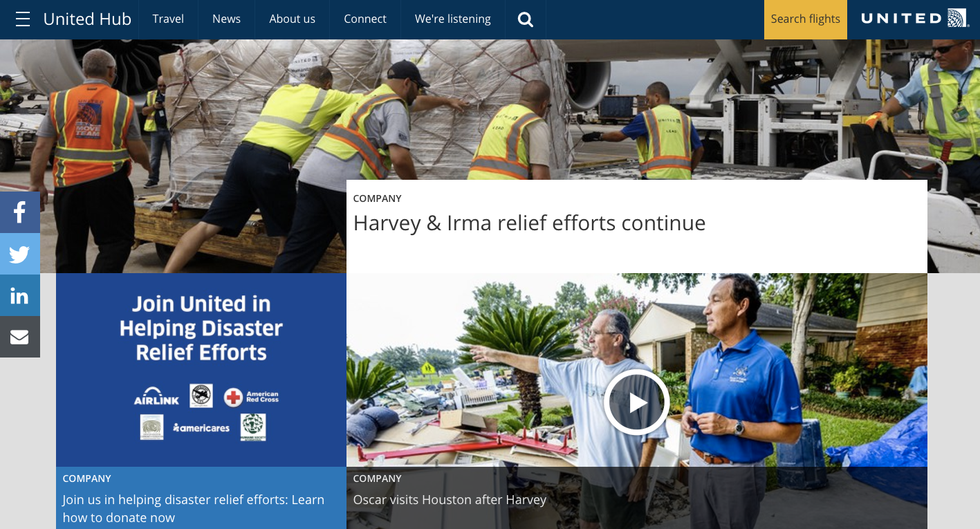Open the News menu item

coord(226,19)
